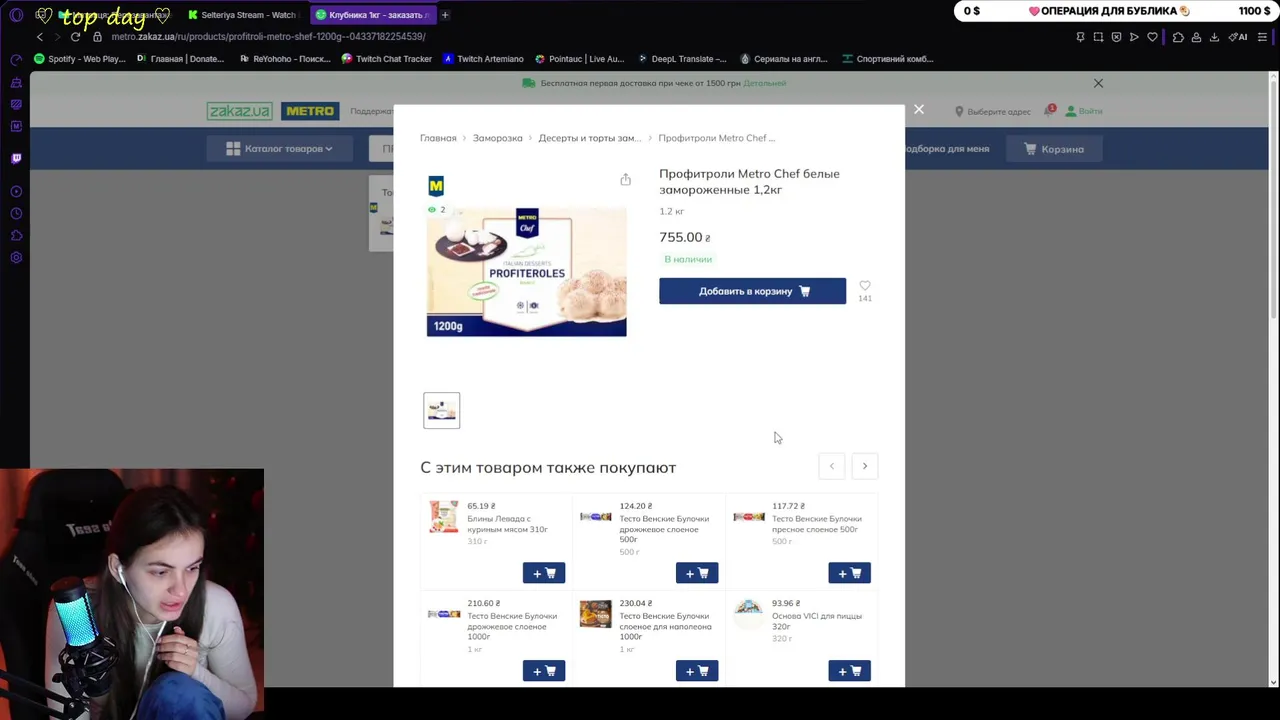Screen dimensions: 1280x720
Task: Add Тесто пресное слоеное 500г to cart
Action: point(850,573)
